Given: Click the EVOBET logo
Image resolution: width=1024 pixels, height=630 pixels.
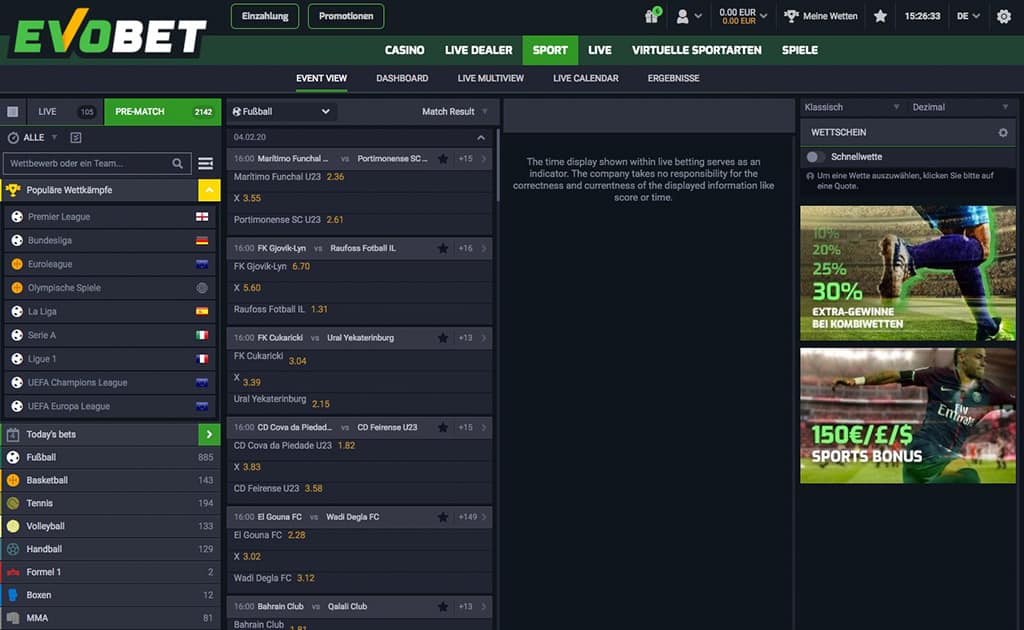Looking at the screenshot, I should coord(110,33).
